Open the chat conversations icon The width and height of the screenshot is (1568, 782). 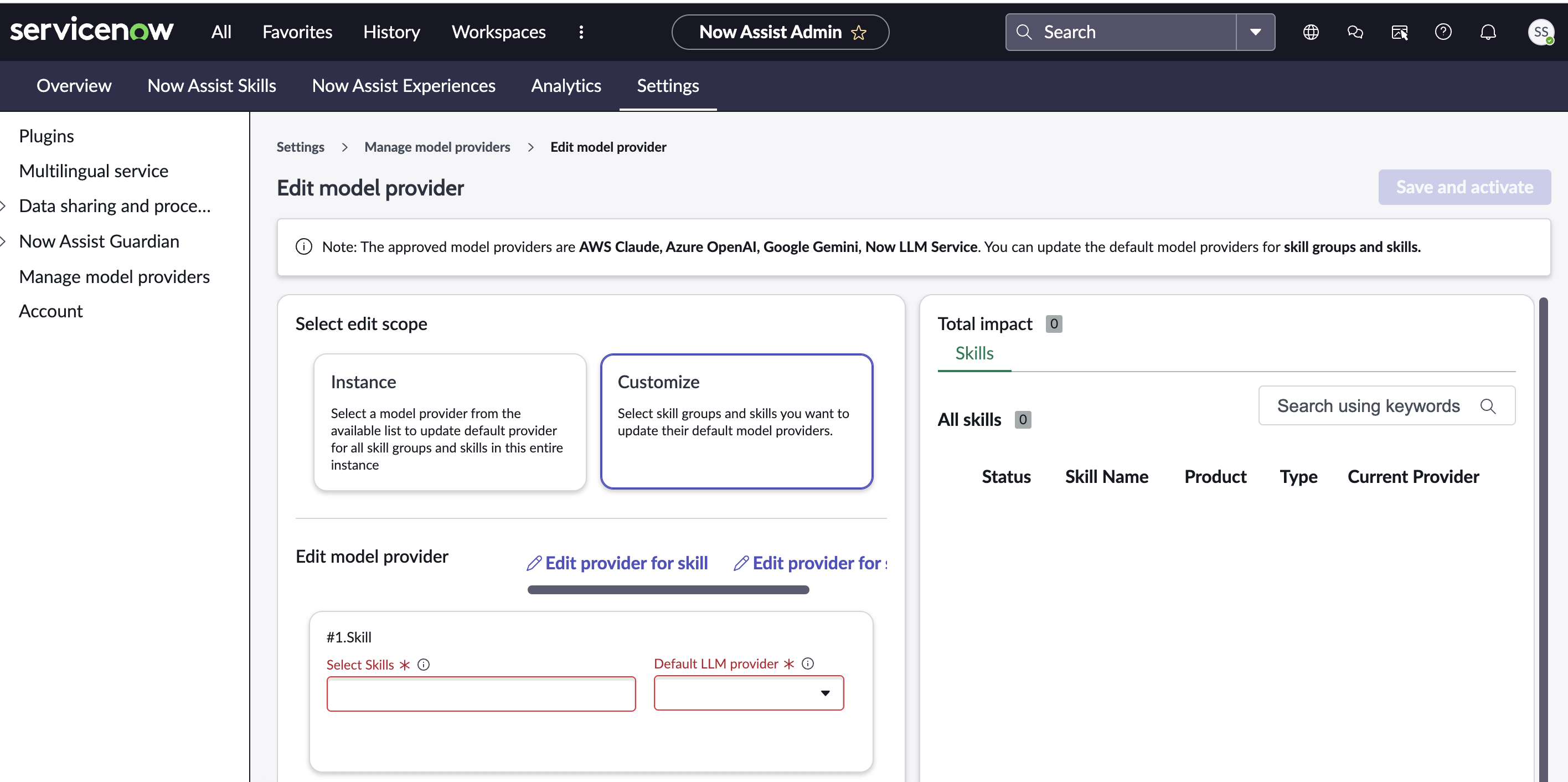tap(1355, 32)
